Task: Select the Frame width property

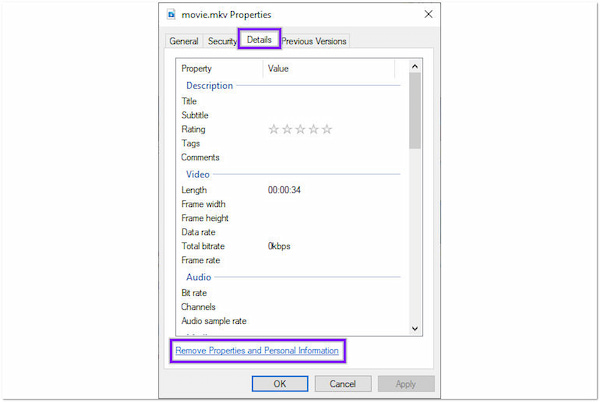Action: click(x=203, y=204)
